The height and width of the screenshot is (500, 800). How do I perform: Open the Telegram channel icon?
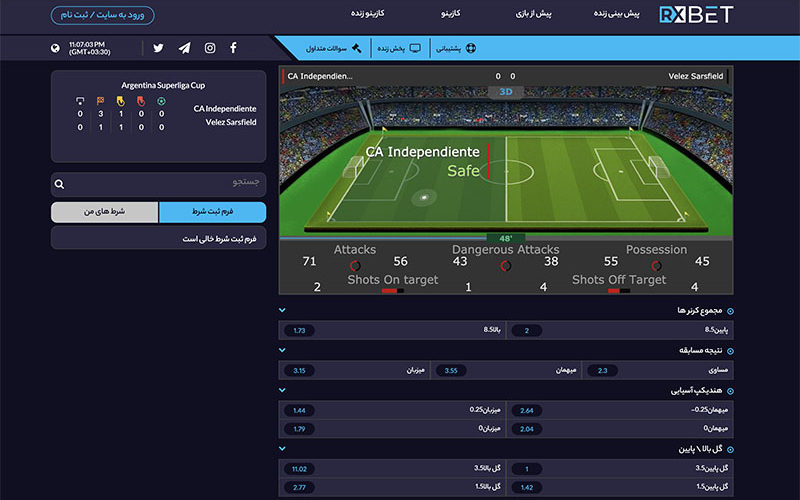(184, 48)
